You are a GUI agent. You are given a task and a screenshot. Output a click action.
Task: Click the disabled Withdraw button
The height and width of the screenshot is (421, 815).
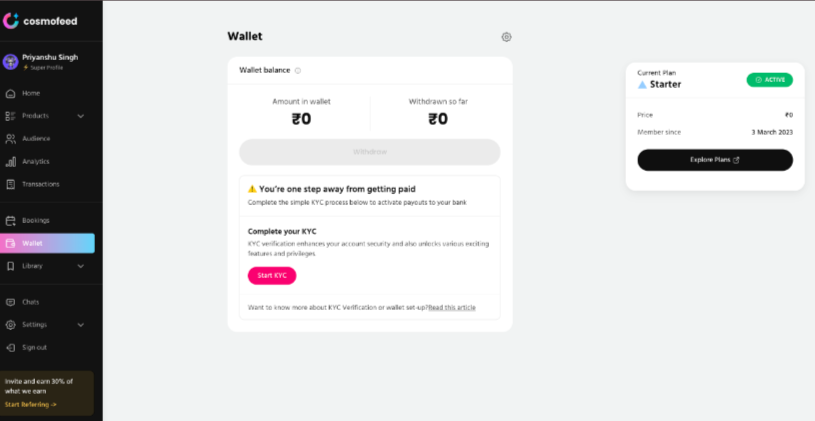(370, 152)
